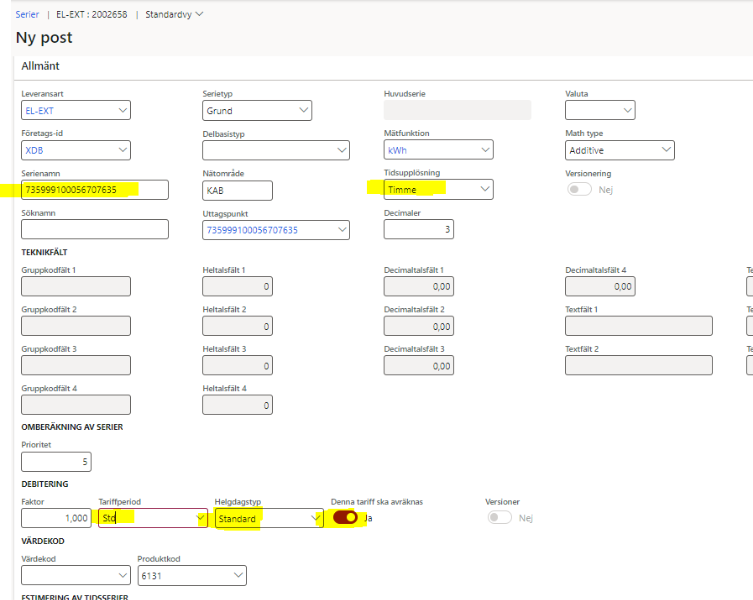Toggle 'Denna tariff ska avräknas' switch

coord(345,518)
